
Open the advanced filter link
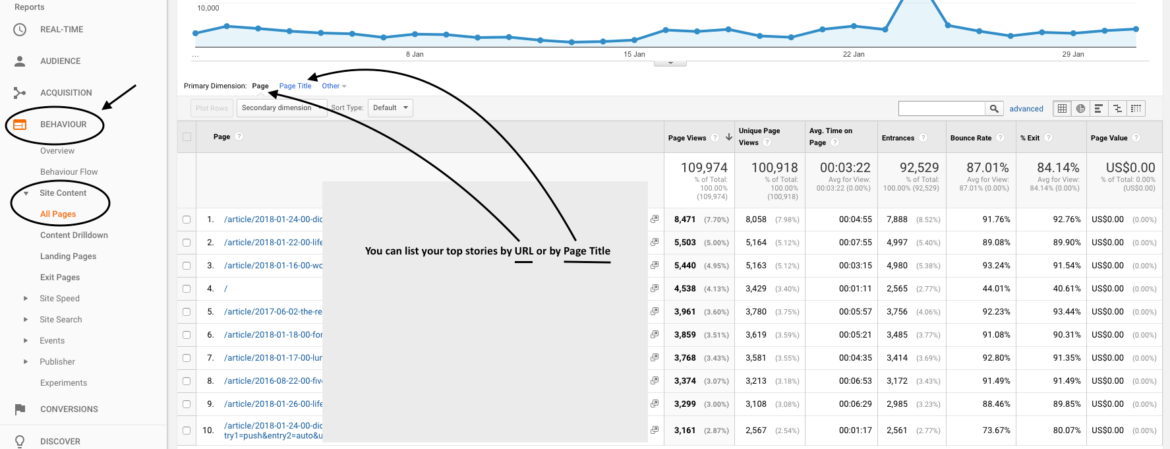click(x=1026, y=109)
